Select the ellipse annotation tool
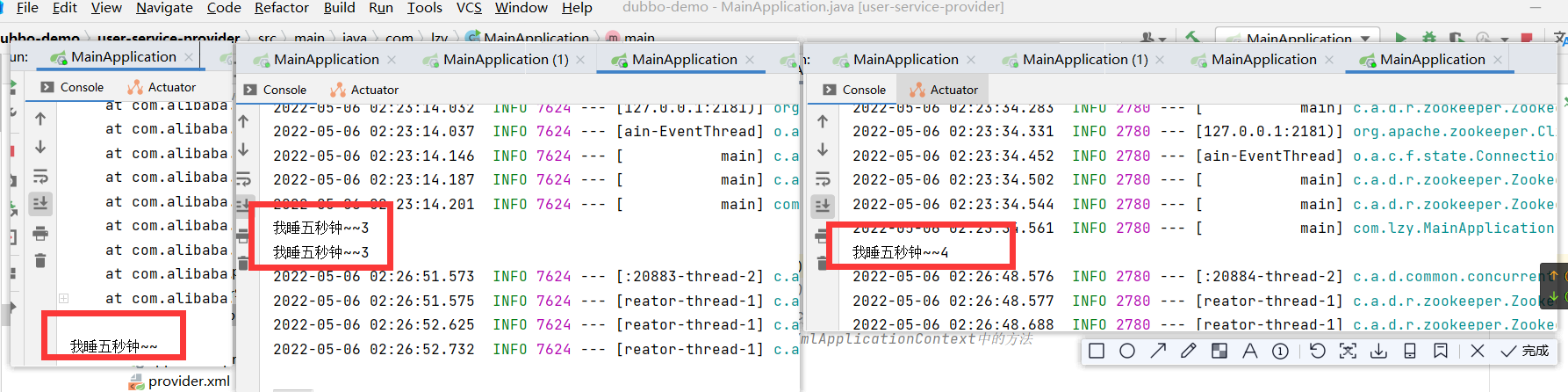The width and height of the screenshot is (1568, 392). click(1127, 351)
